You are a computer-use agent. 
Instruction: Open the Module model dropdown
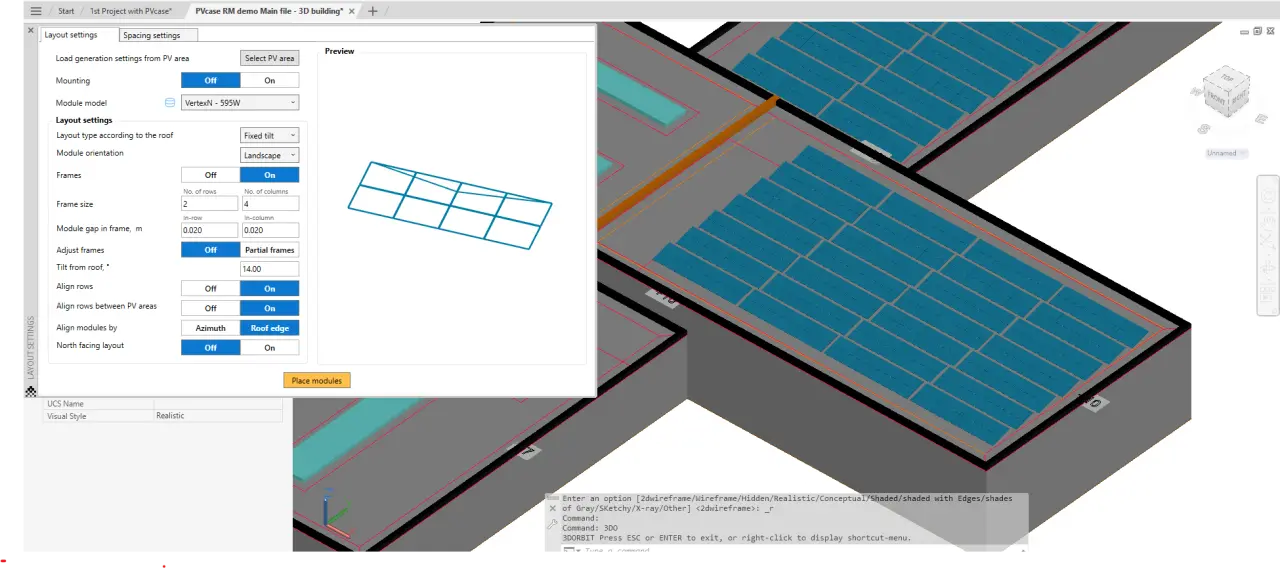point(240,103)
